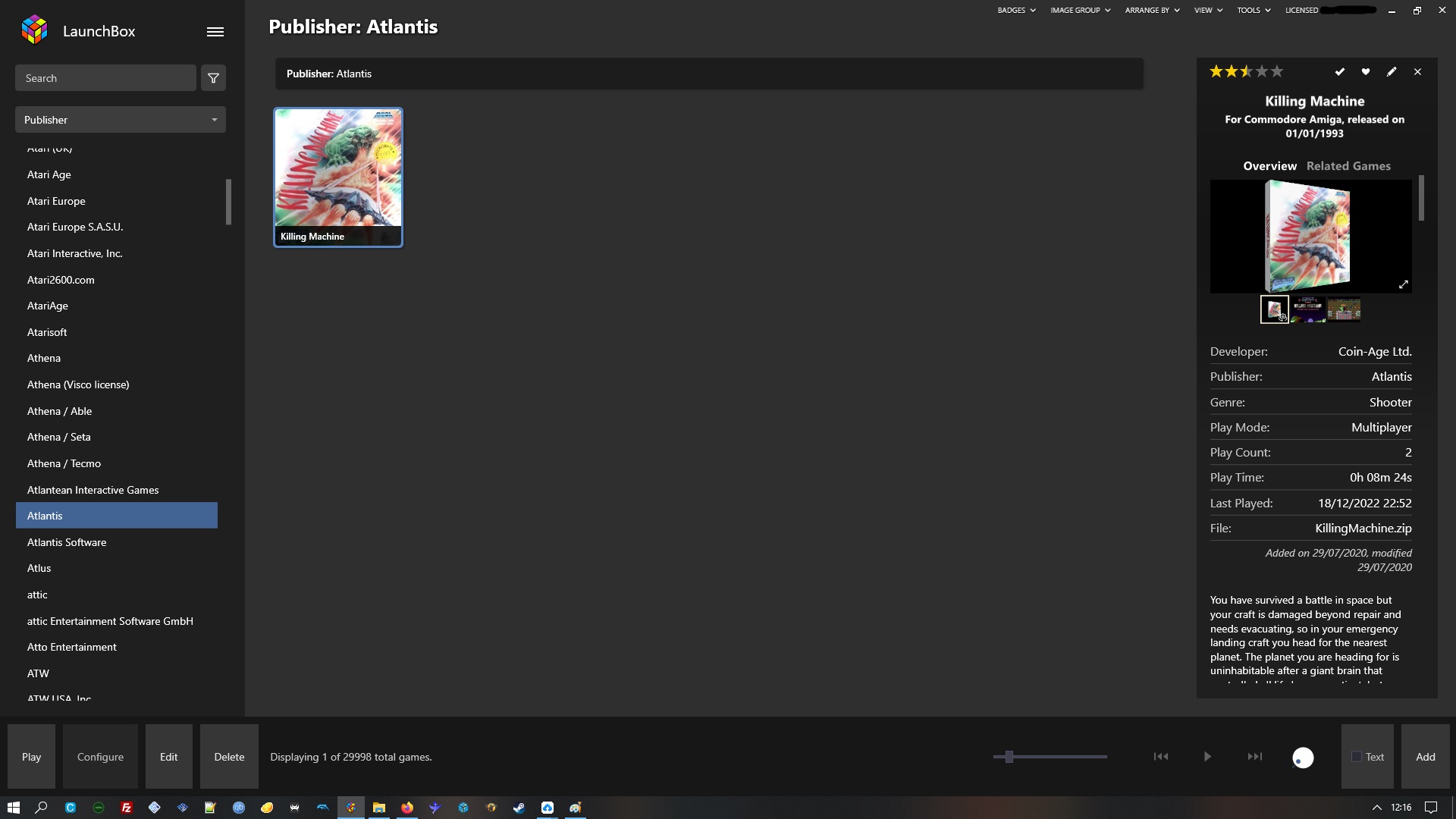Toggle favorite heart for Killing Machine
The image size is (1456, 819).
click(x=1366, y=71)
